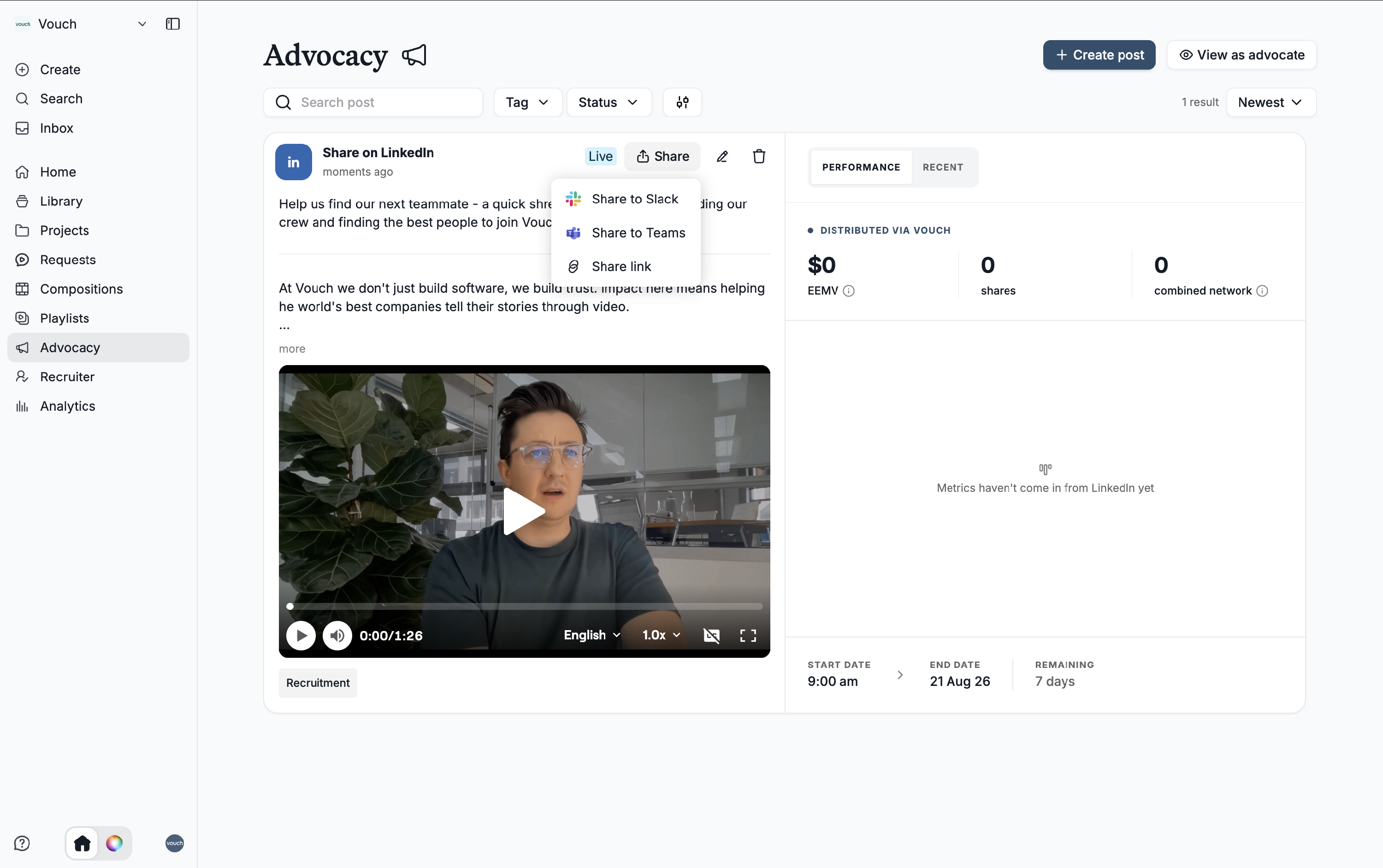This screenshot has height=868, width=1383.
Task: Show info about EEMV
Action: click(849, 291)
